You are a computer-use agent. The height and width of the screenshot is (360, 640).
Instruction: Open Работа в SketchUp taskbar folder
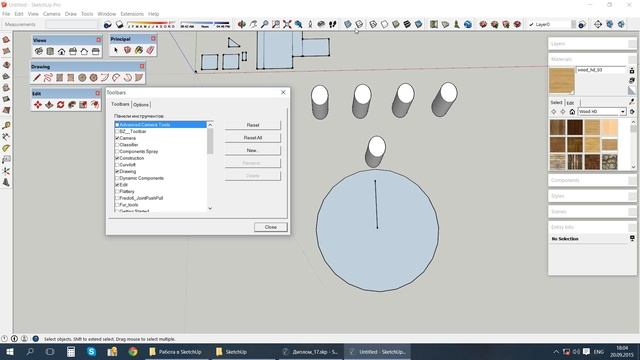(x=176, y=351)
